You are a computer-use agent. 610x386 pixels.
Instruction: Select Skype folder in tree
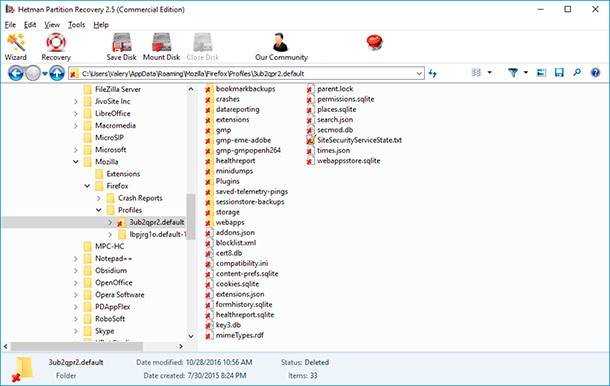(x=99, y=331)
